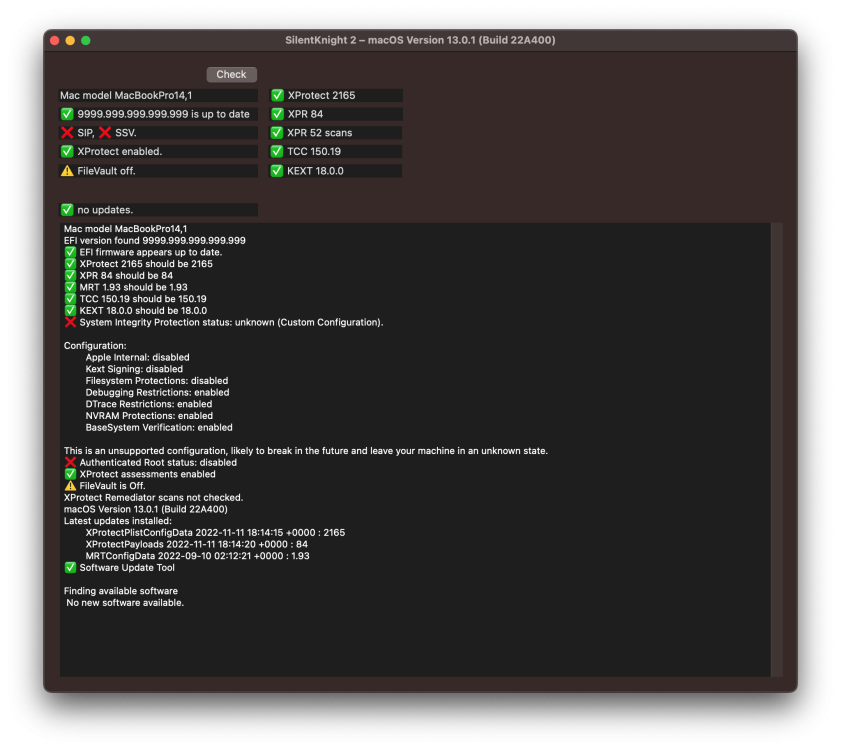Click the XProtectPlistConfigData 2022-11-11 line

tap(215, 533)
